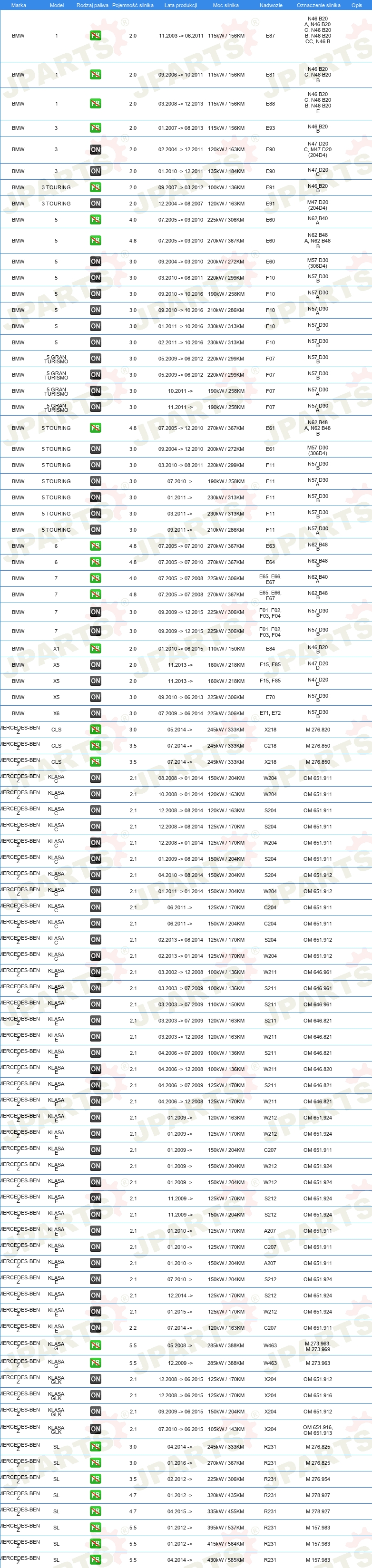Click the PB icon in the SL 430kW row
This screenshot has height=1568, width=372.
point(96,1560)
